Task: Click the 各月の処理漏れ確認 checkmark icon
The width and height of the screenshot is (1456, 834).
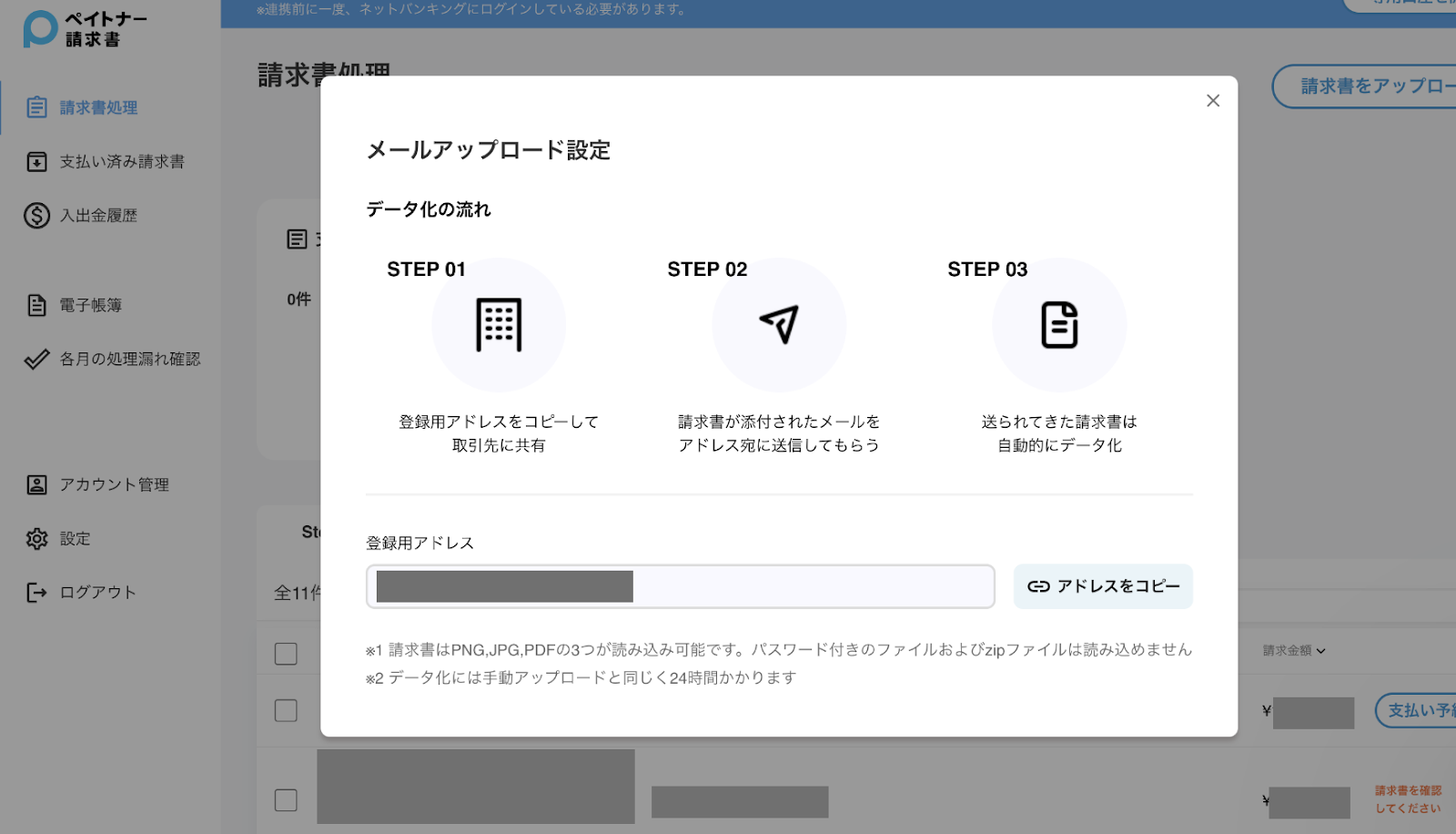Action: (x=36, y=360)
